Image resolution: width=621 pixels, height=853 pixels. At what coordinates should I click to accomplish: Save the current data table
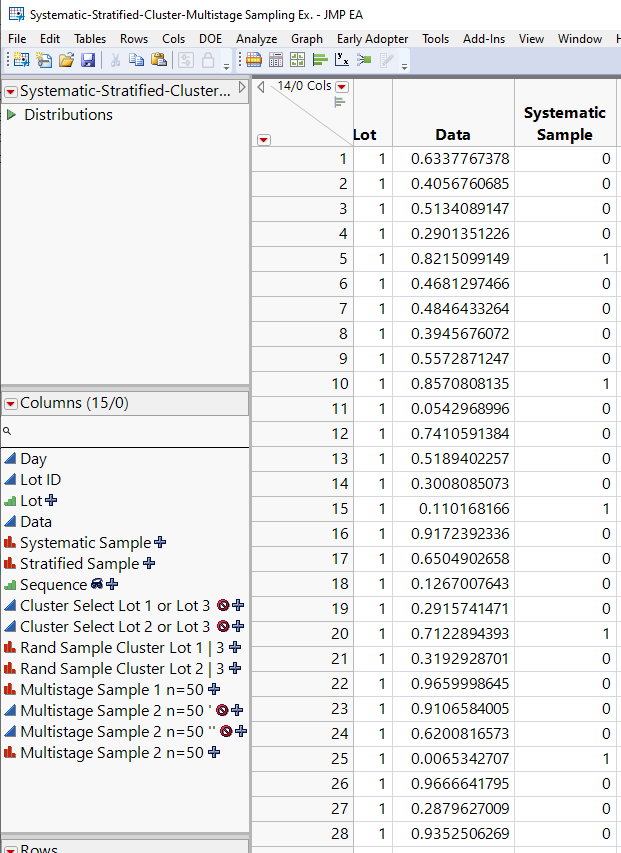[x=87, y=60]
